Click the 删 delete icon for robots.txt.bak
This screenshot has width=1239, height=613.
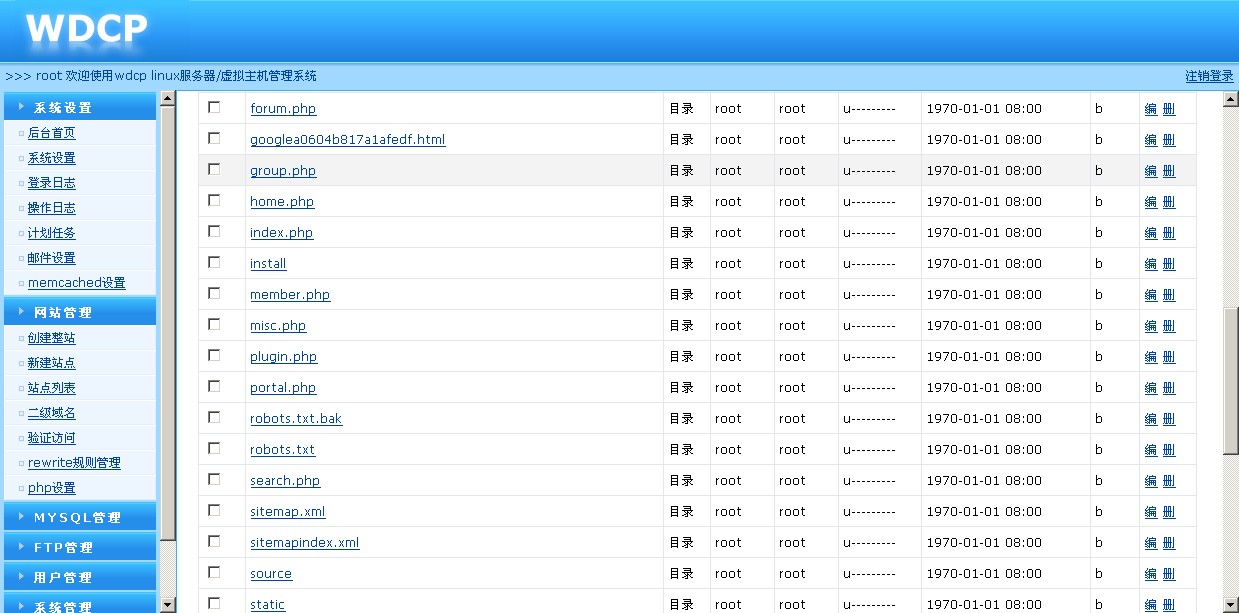(1169, 419)
